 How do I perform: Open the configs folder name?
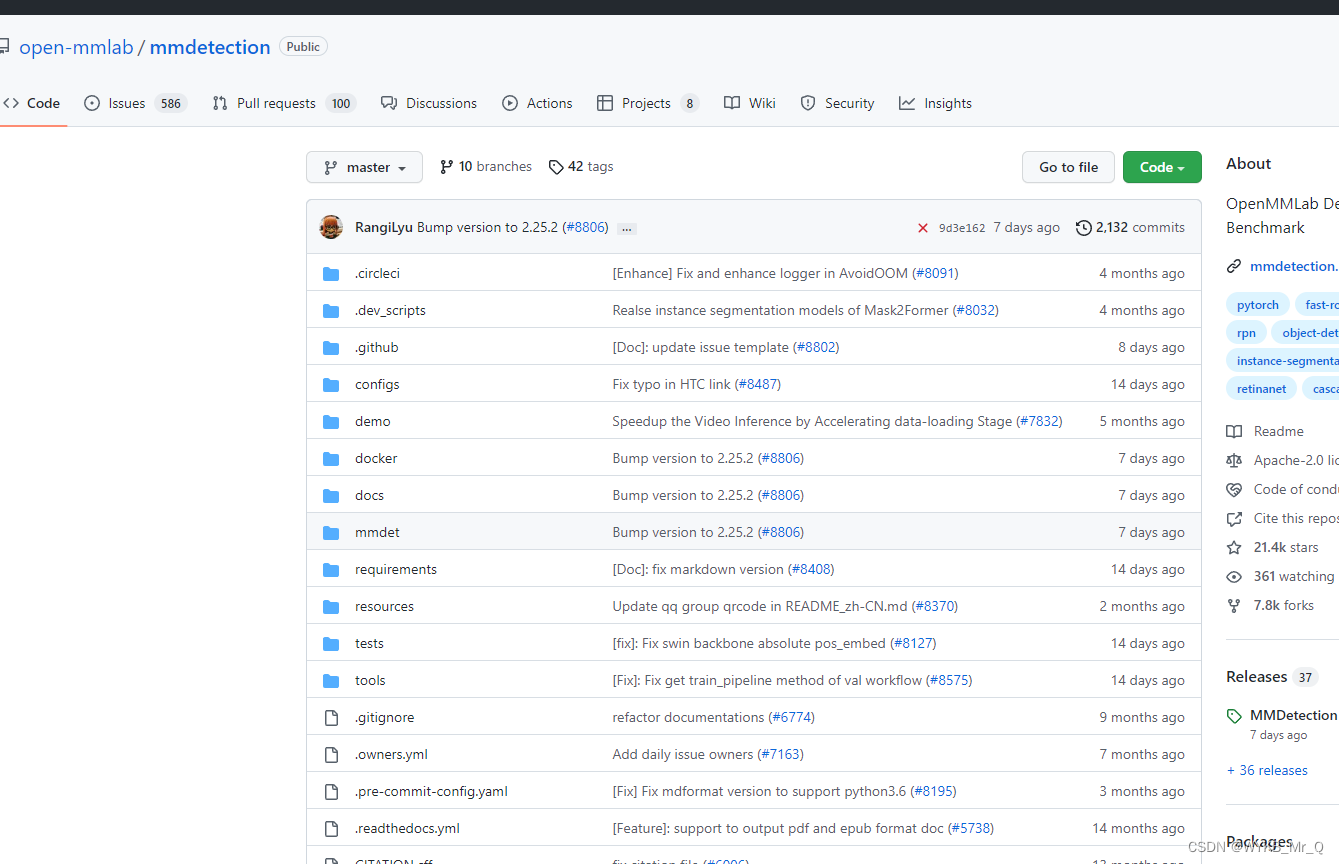point(377,384)
